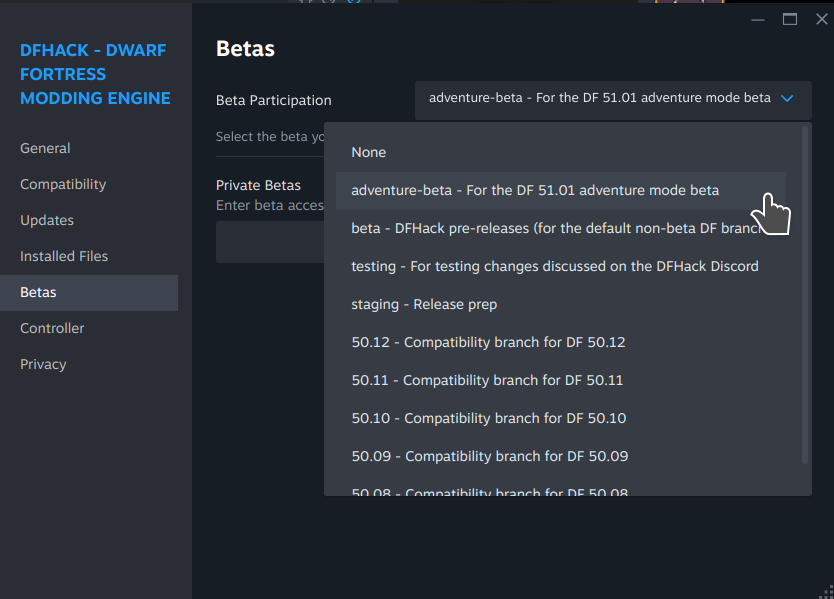Select the staging Release prep branch
The image size is (834, 599).
pos(424,304)
